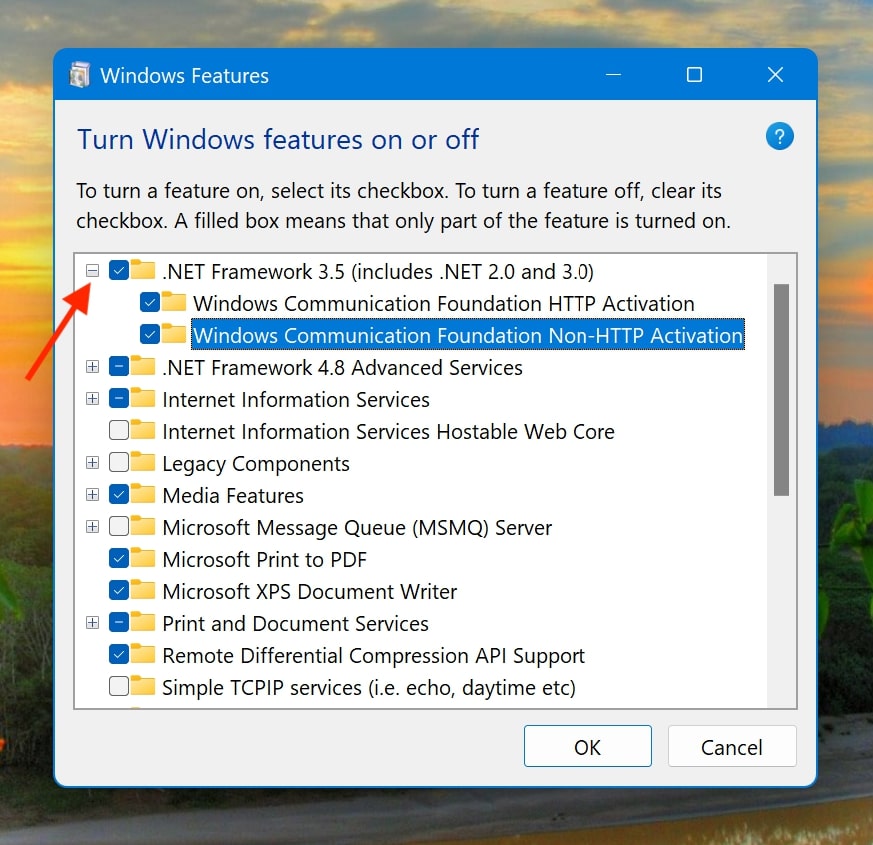The width and height of the screenshot is (873, 845).
Task: Click the folder icon beside Microsoft Print to PDF
Action: [x=143, y=559]
